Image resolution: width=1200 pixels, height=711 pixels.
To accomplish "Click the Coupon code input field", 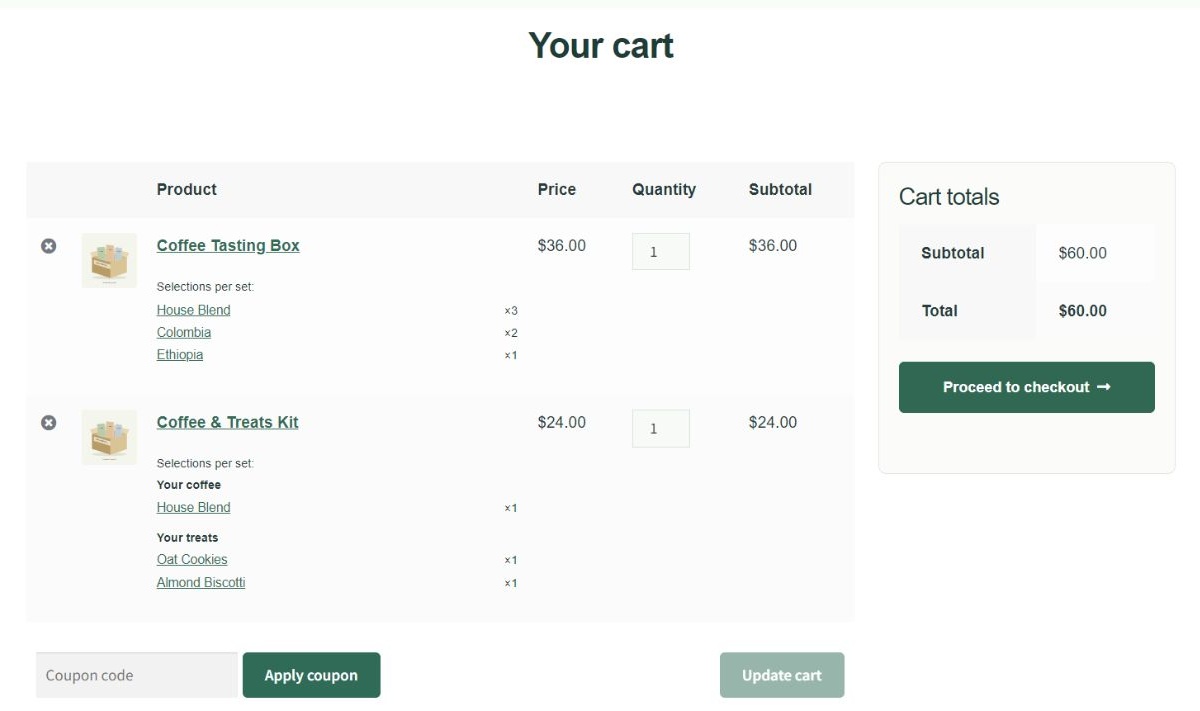I will coord(137,675).
